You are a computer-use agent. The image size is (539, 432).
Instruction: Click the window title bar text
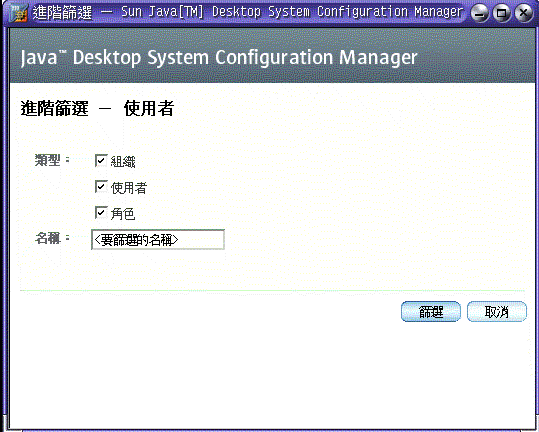248,13
